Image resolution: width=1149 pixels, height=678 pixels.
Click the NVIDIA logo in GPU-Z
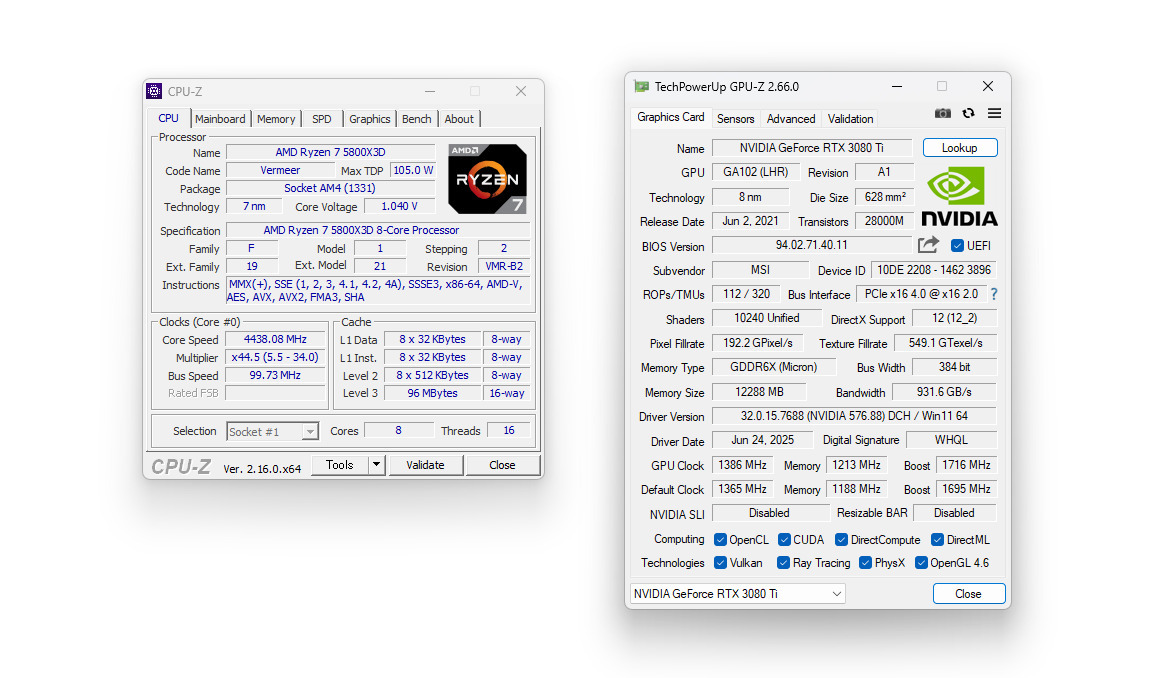coord(959,196)
